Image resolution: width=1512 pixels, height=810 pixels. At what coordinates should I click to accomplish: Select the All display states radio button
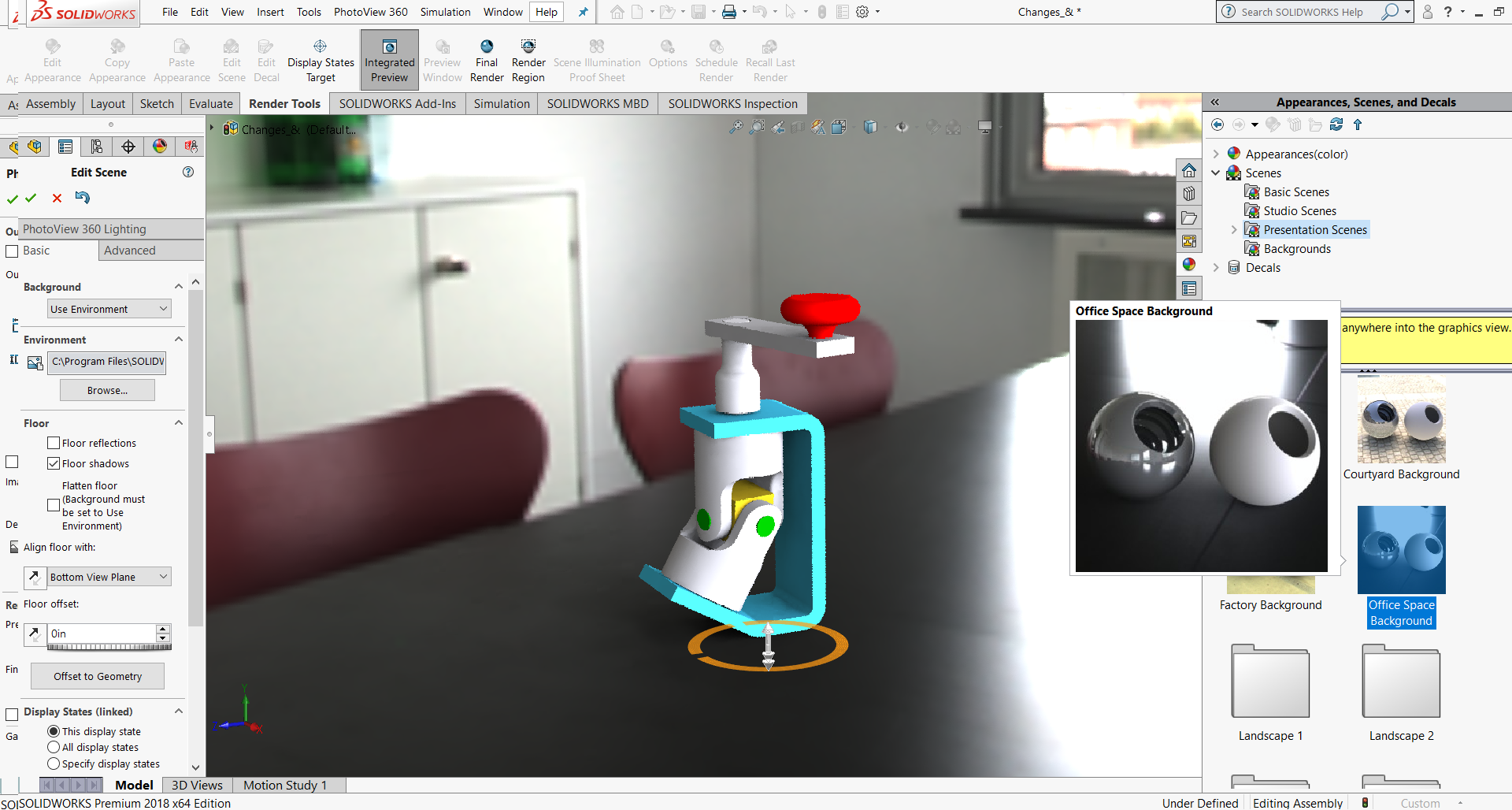pos(54,747)
